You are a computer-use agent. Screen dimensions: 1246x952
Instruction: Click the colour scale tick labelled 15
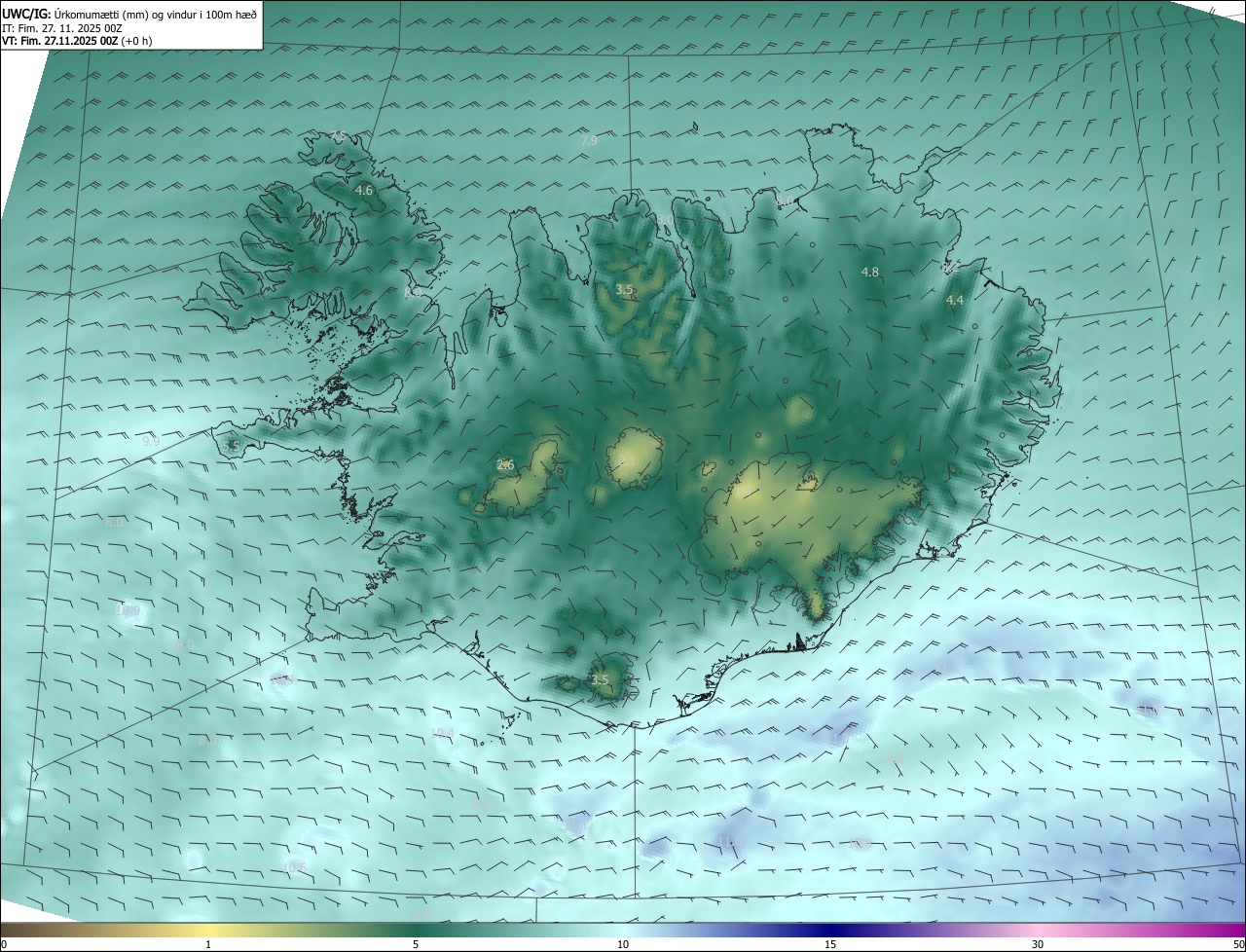pyautogui.click(x=830, y=944)
